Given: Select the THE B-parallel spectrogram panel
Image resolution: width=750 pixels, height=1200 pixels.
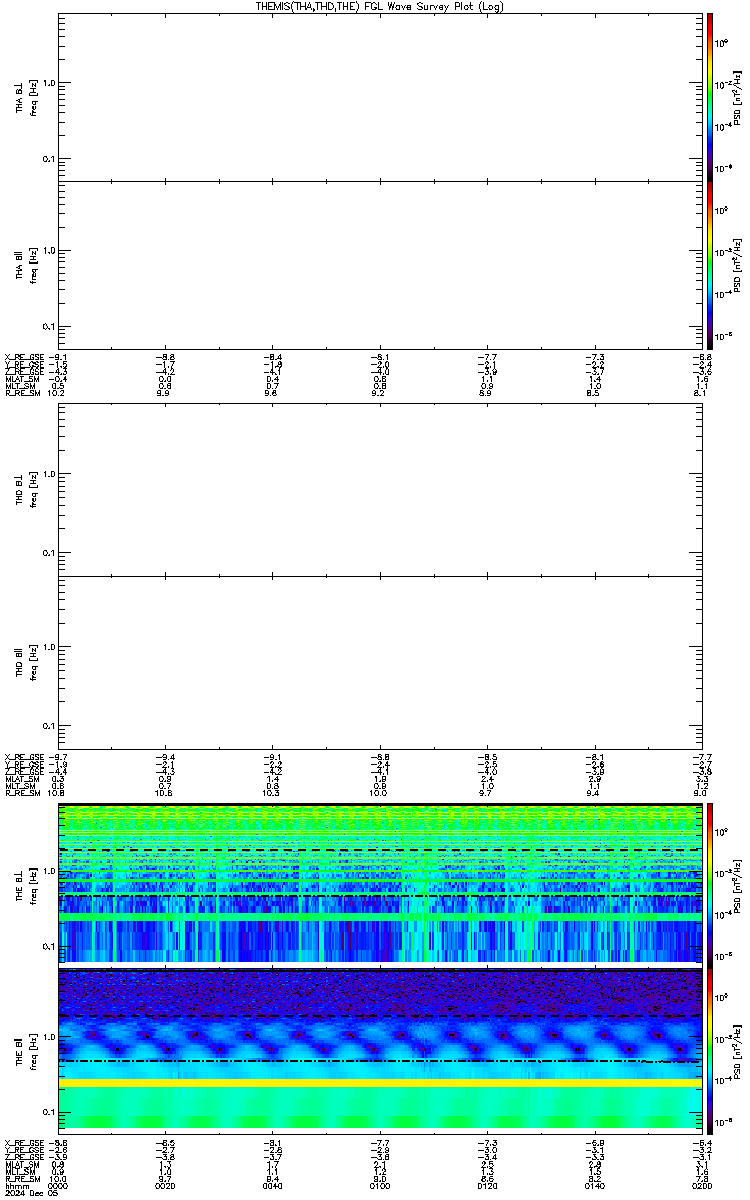Looking at the screenshot, I should point(379,1050).
